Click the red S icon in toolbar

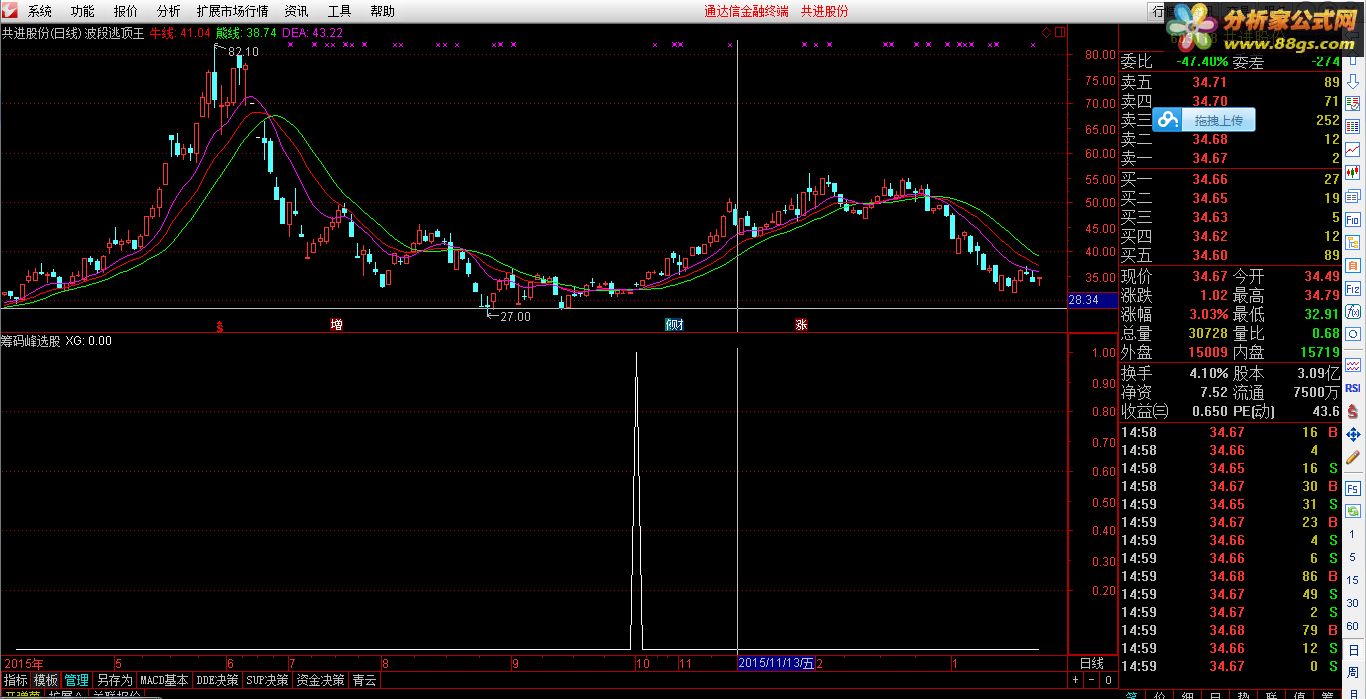[1353, 410]
